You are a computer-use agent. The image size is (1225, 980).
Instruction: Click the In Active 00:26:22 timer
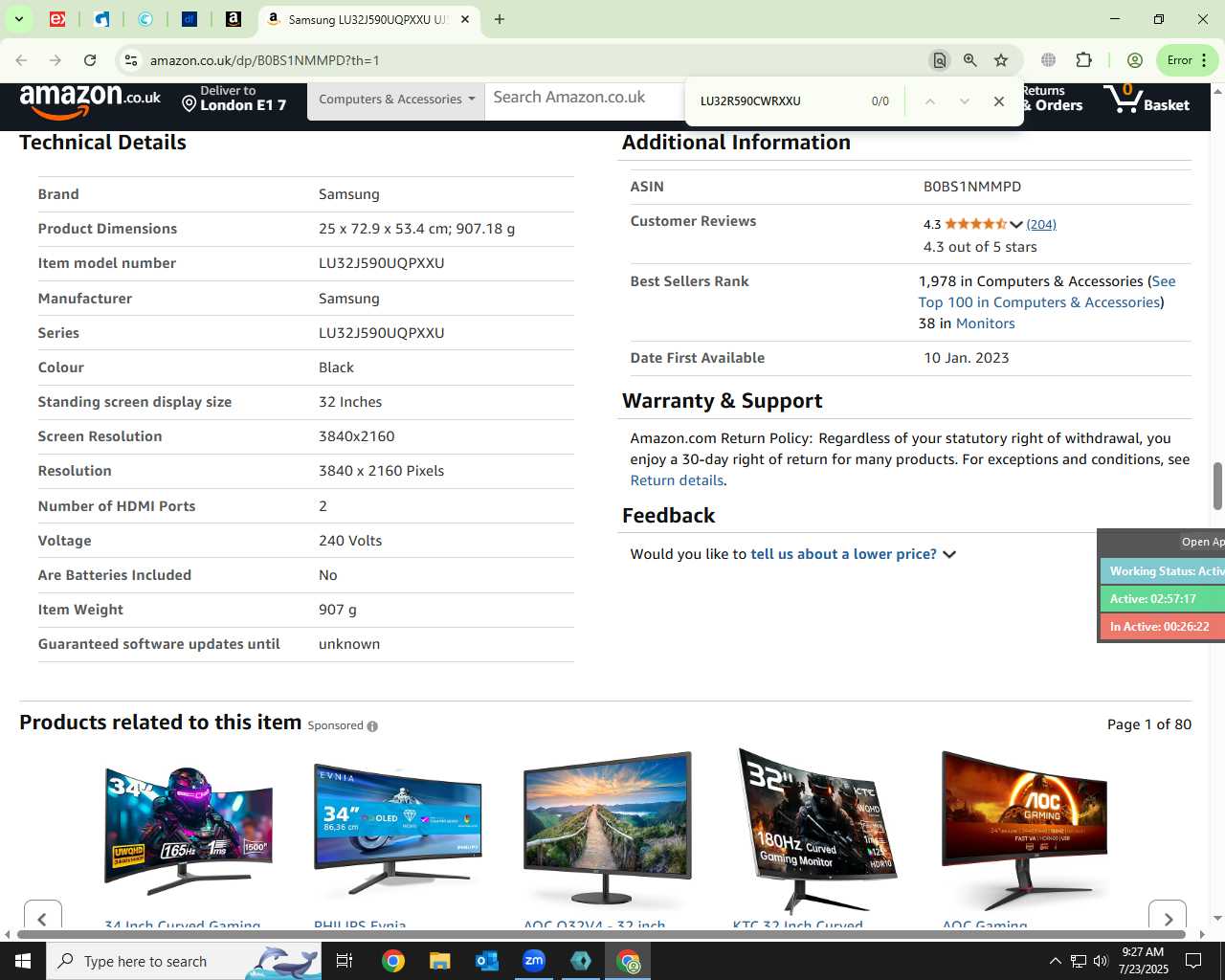pyautogui.click(x=1162, y=627)
